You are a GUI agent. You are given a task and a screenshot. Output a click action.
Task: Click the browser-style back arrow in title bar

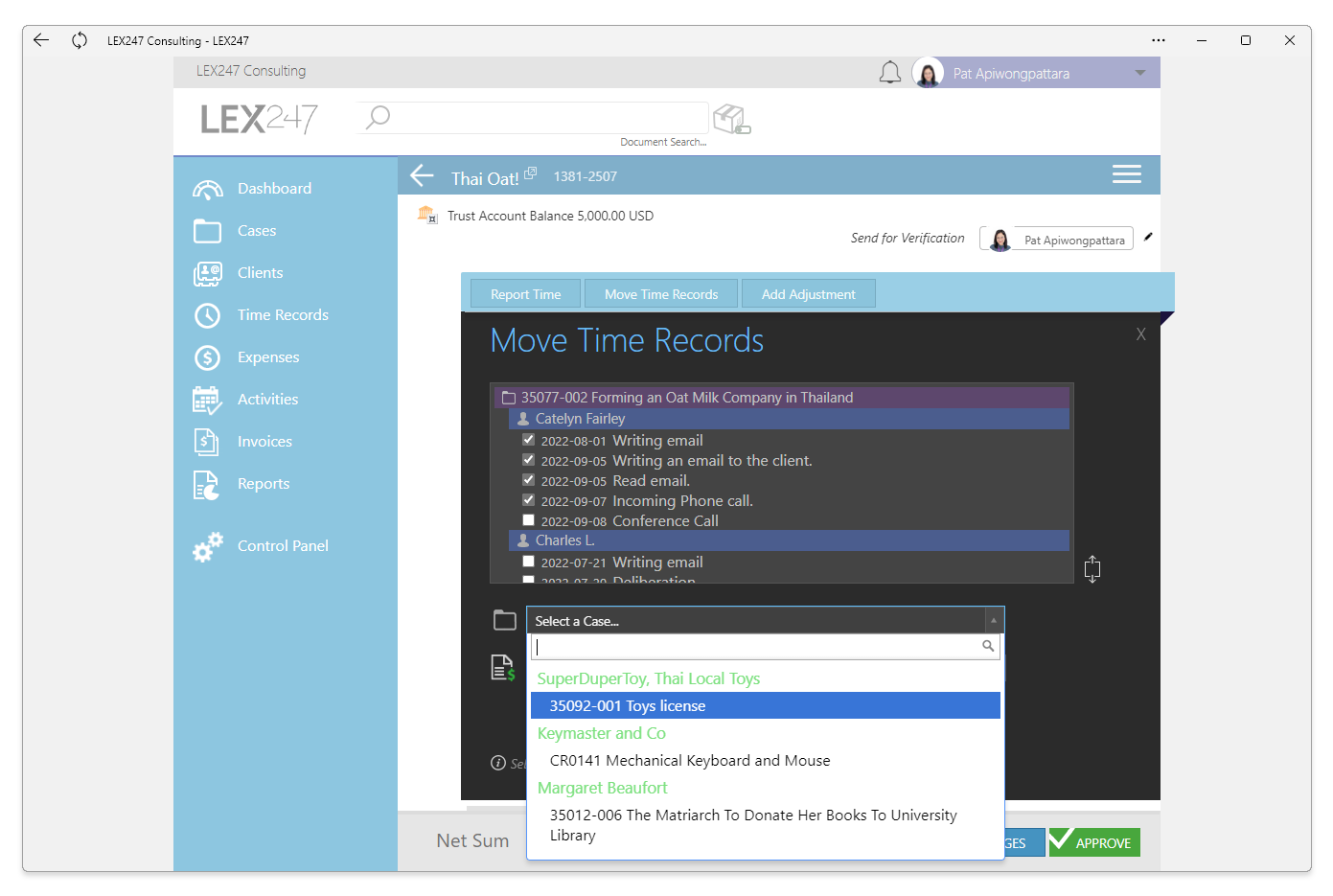pos(41,40)
